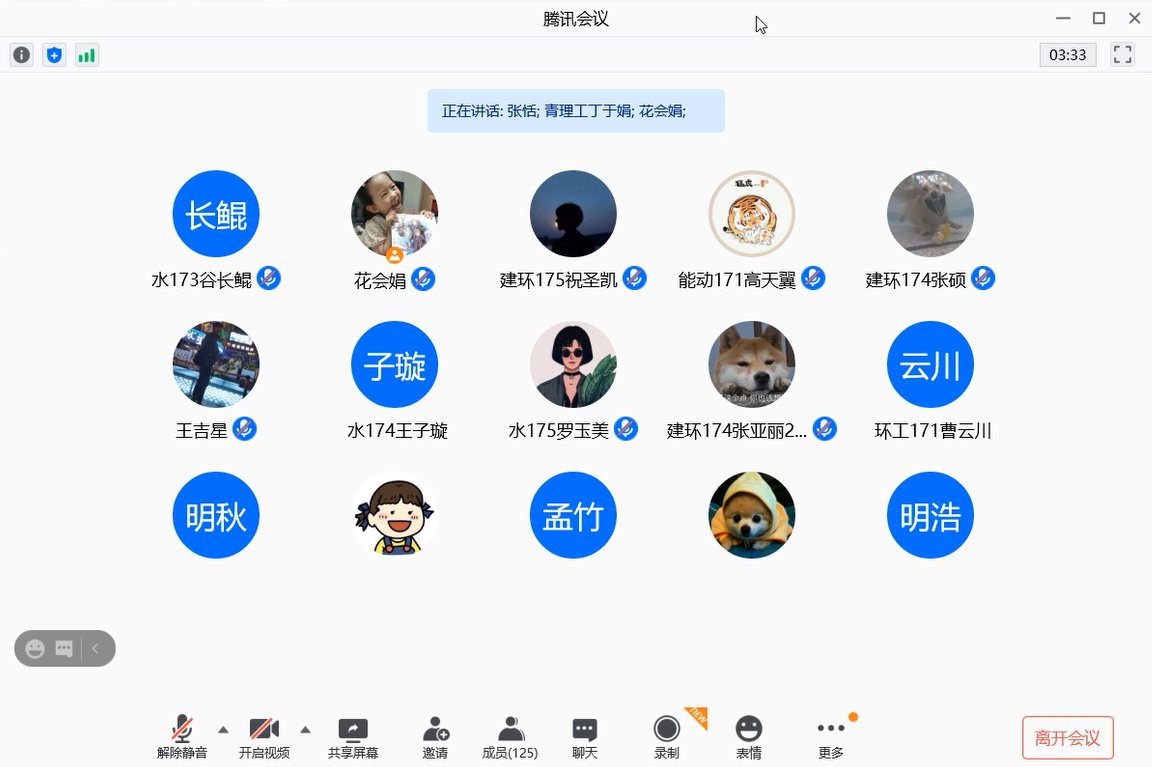Screen dimensions: 1152x767
Task: Enter fullscreen mode with corner icon
Action: [1122, 55]
